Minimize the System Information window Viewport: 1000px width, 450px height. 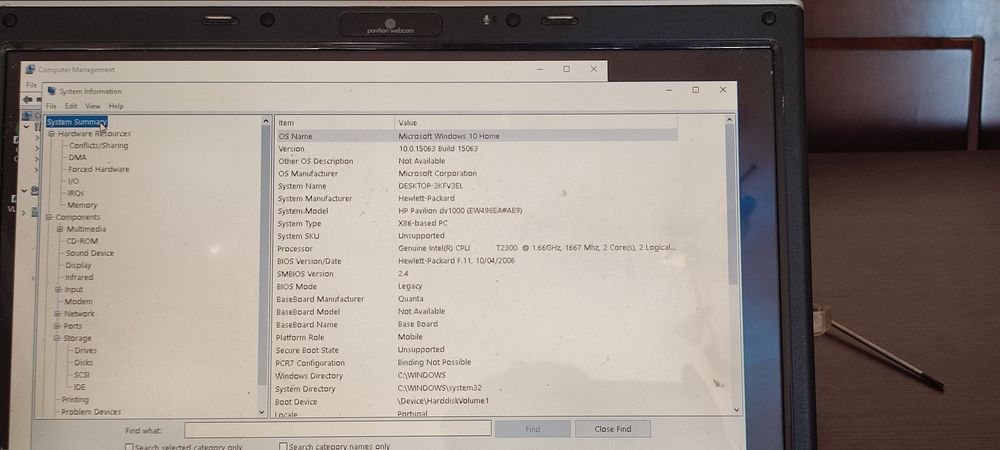[x=669, y=91]
